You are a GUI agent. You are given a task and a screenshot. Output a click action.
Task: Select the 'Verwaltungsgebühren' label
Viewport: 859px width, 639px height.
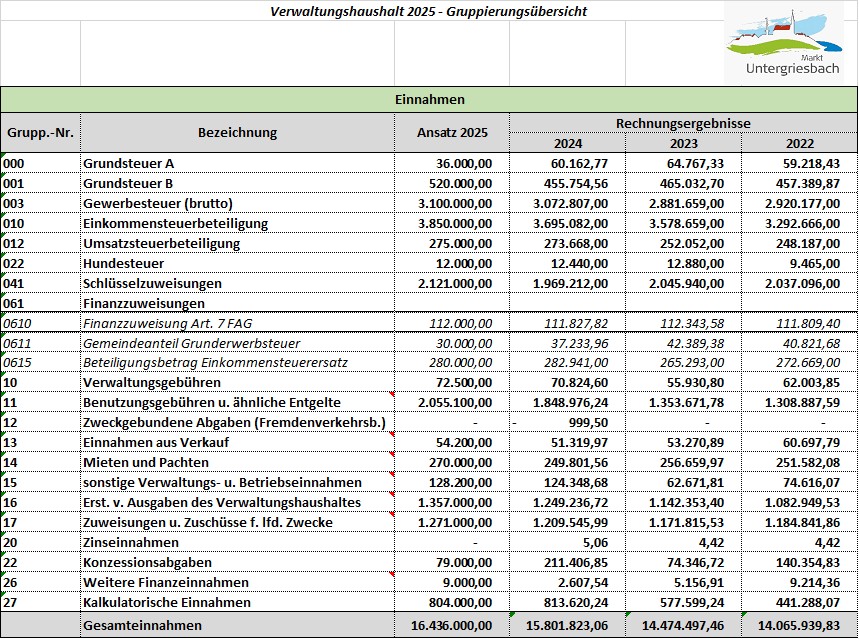click(x=152, y=383)
